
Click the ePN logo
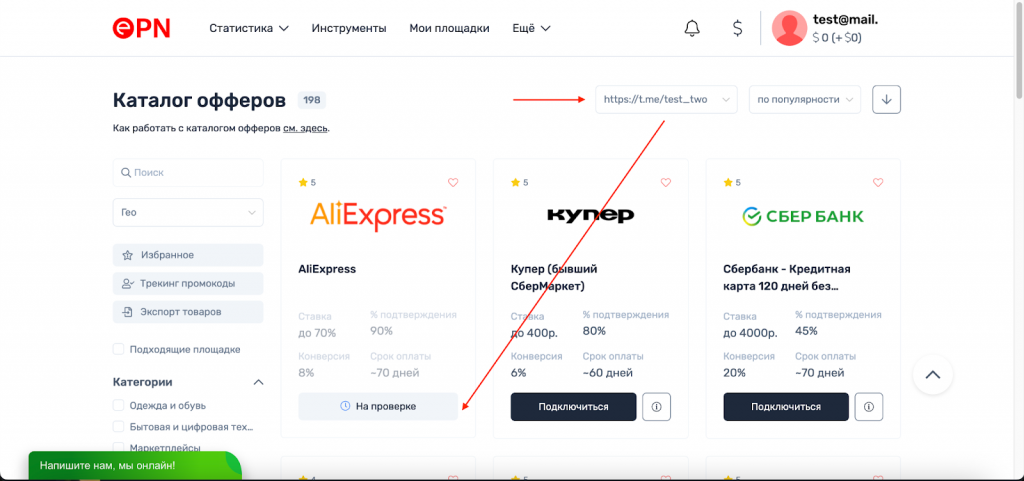click(x=141, y=28)
